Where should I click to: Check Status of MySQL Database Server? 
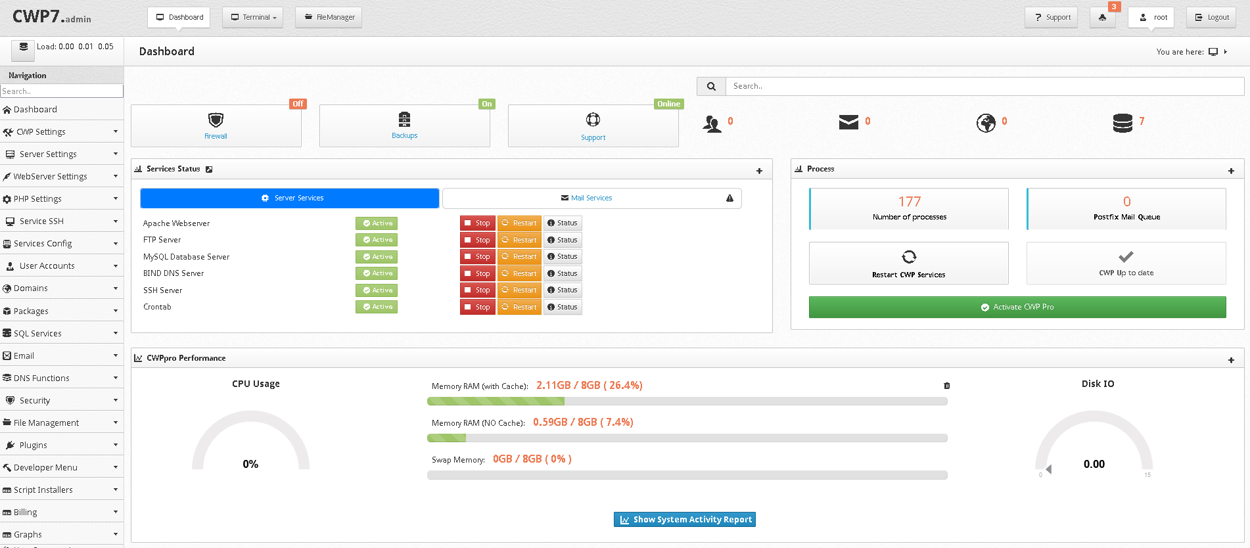pos(563,257)
